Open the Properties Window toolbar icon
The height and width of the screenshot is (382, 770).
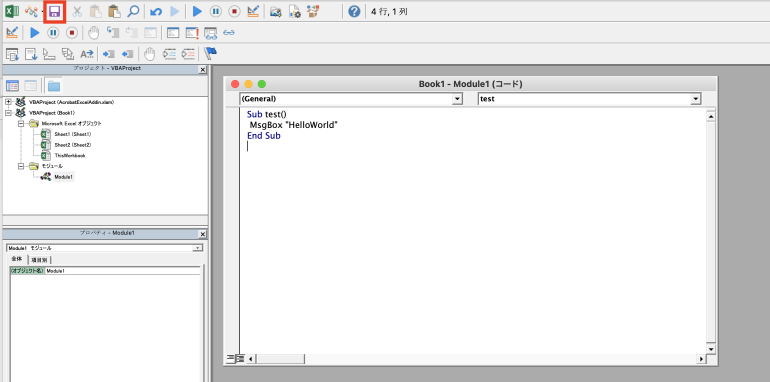(x=294, y=11)
